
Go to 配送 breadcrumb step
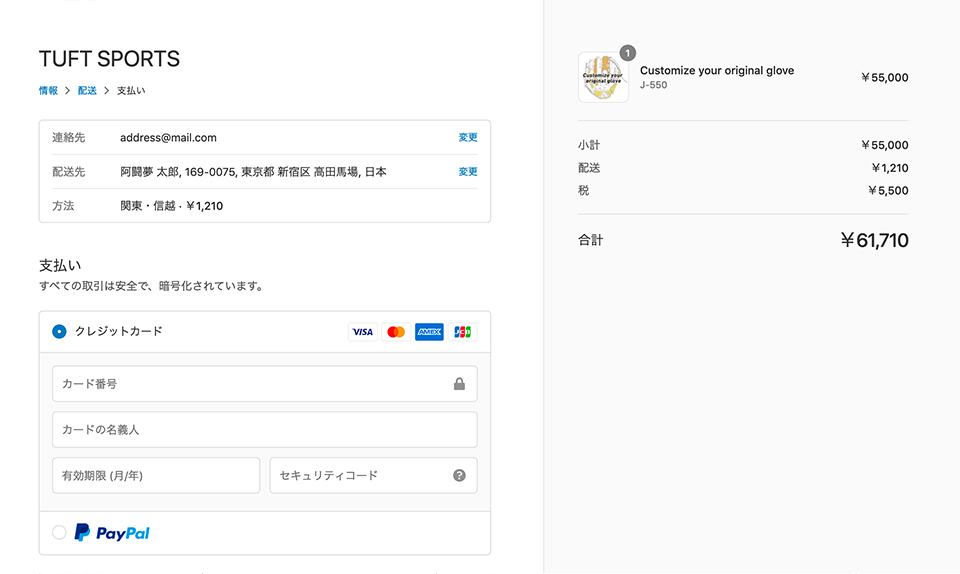point(87,91)
